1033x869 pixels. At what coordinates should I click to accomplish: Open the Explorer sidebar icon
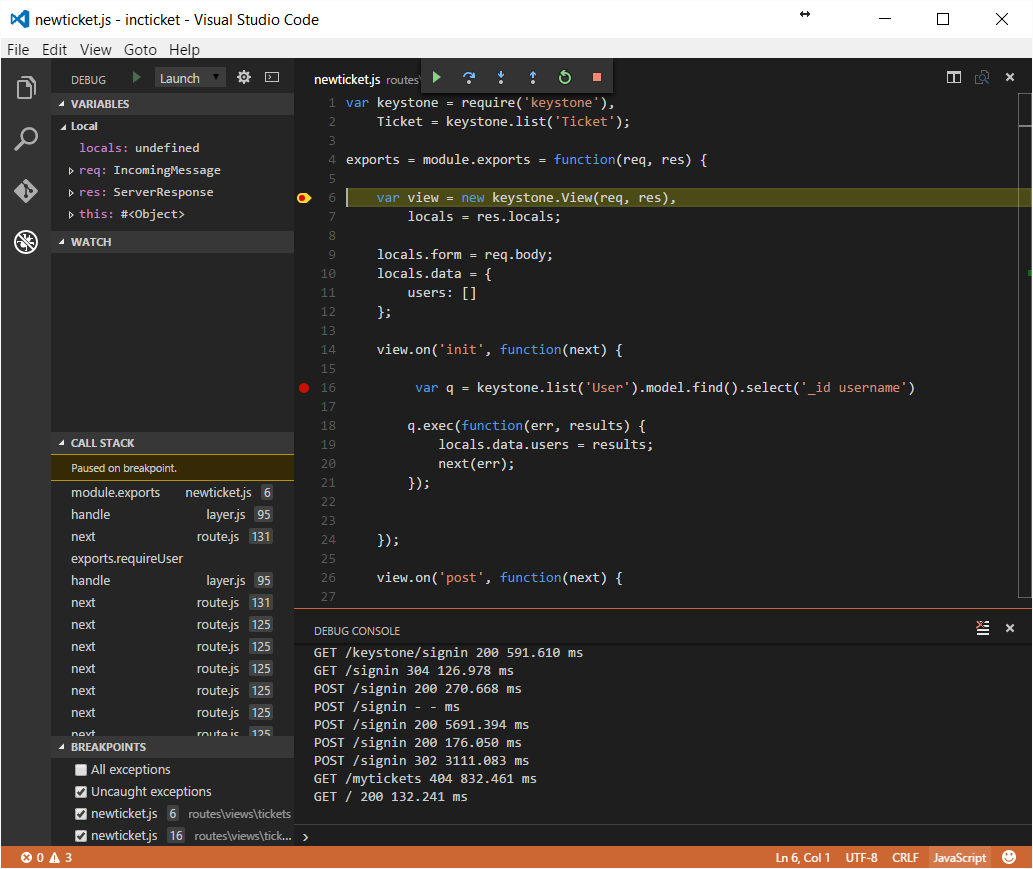pos(25,88)
